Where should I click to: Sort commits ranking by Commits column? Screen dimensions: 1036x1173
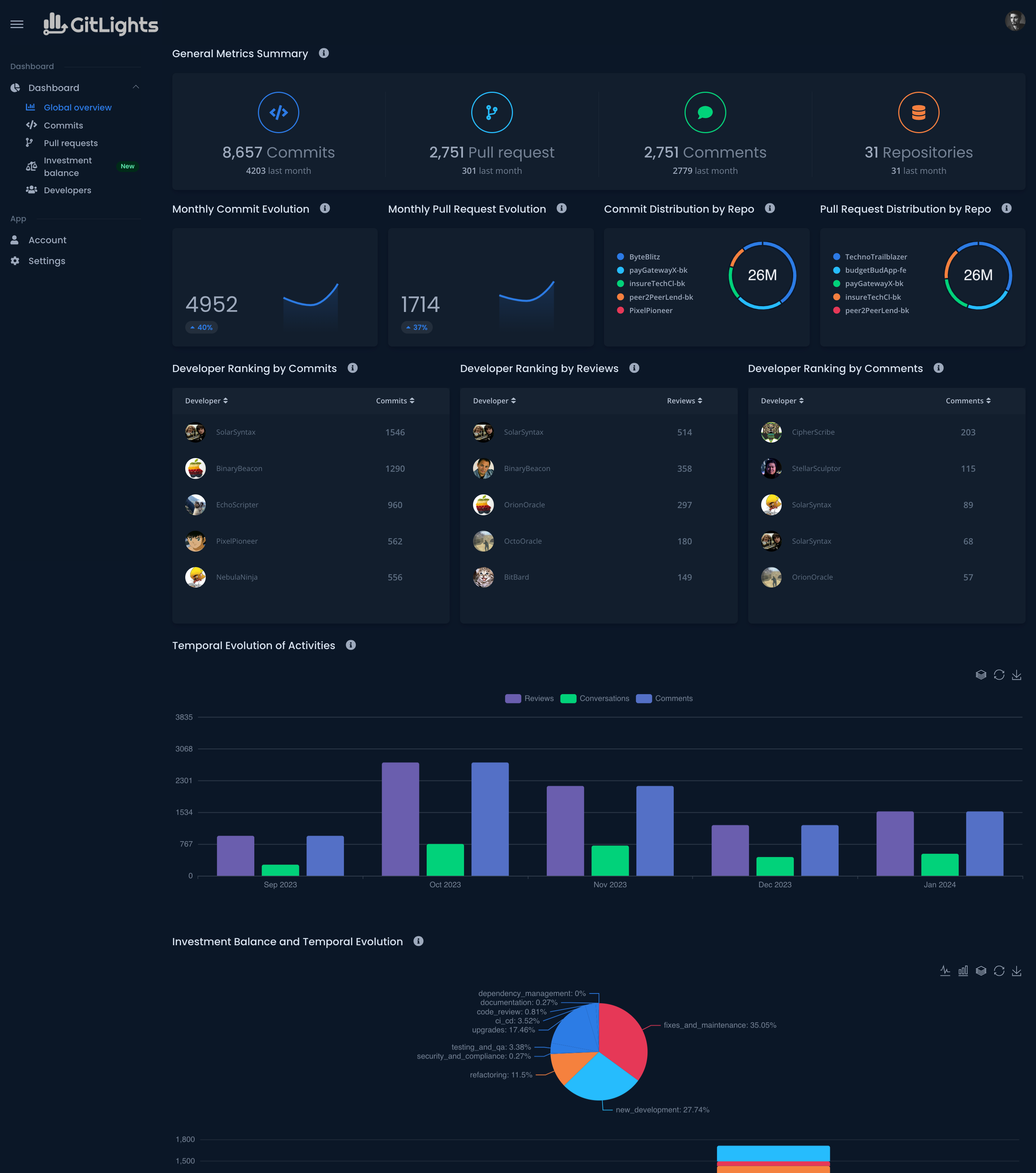395,400
